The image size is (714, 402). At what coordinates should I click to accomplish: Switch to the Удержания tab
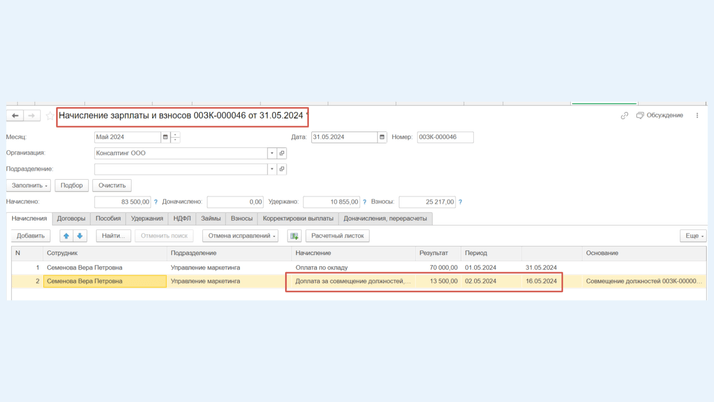[x=147, y=218]
